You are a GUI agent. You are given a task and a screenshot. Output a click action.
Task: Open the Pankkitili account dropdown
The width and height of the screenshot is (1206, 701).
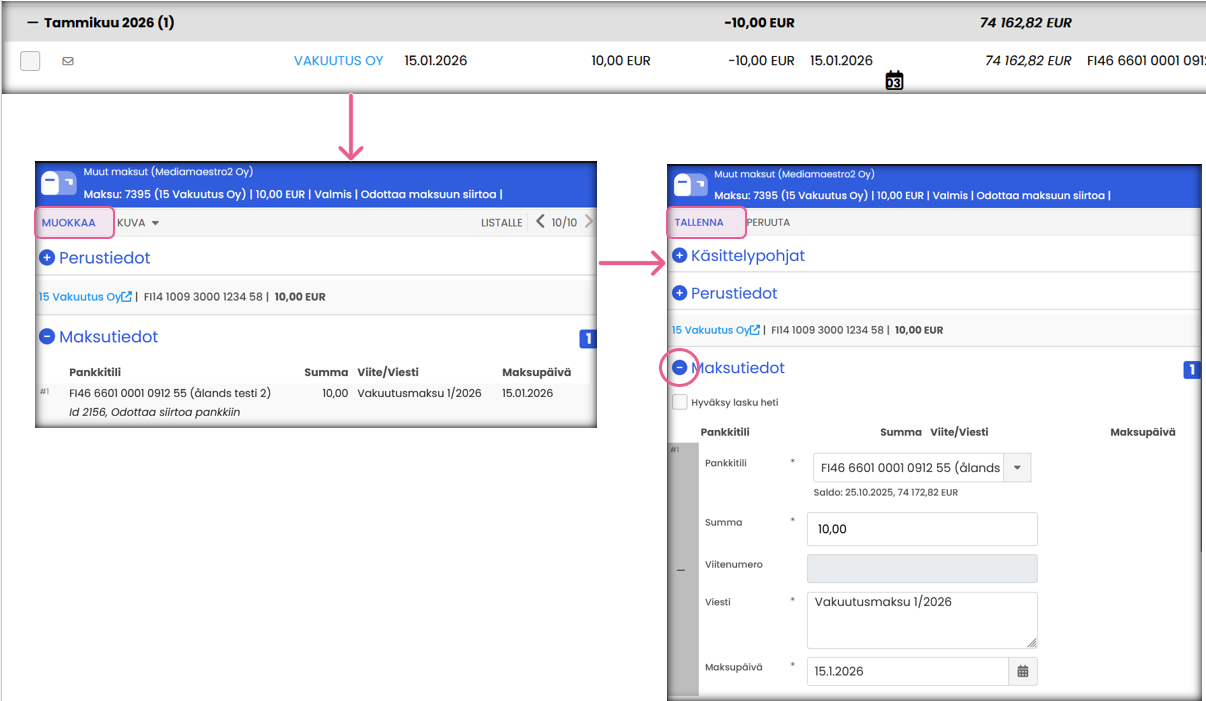1017,468
